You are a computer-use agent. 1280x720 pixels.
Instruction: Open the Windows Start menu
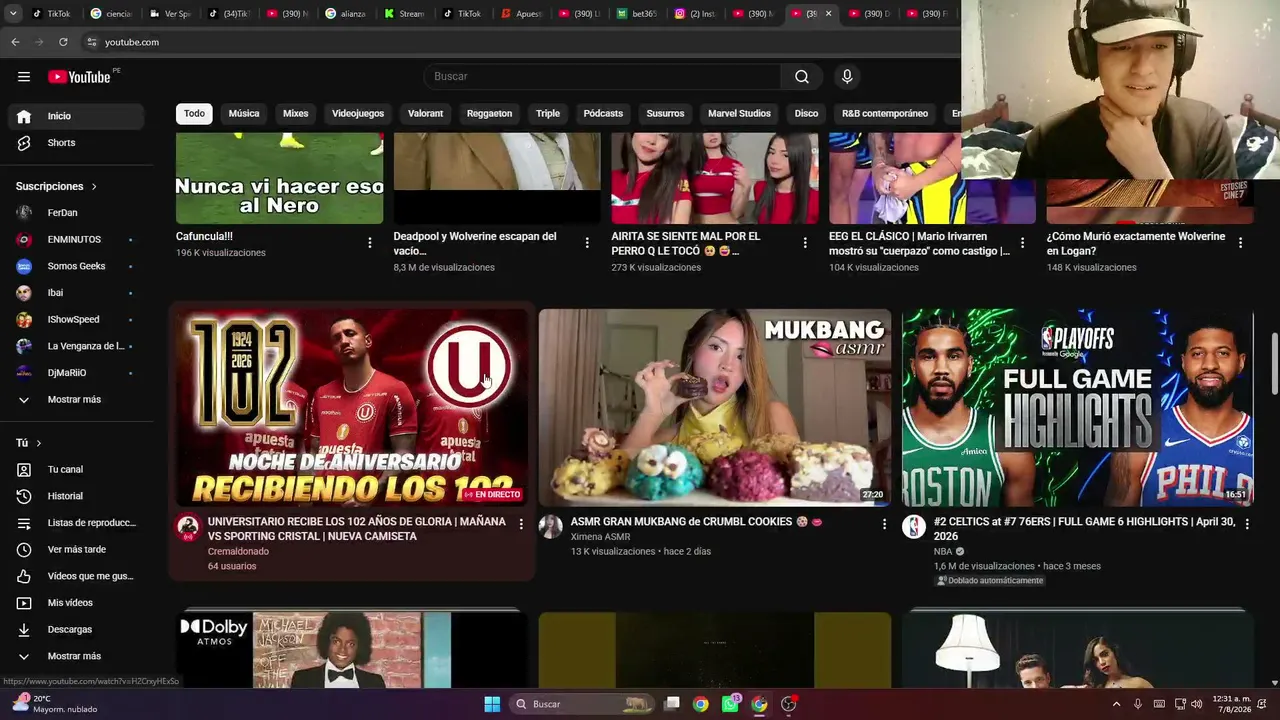[x=492, y=704]
